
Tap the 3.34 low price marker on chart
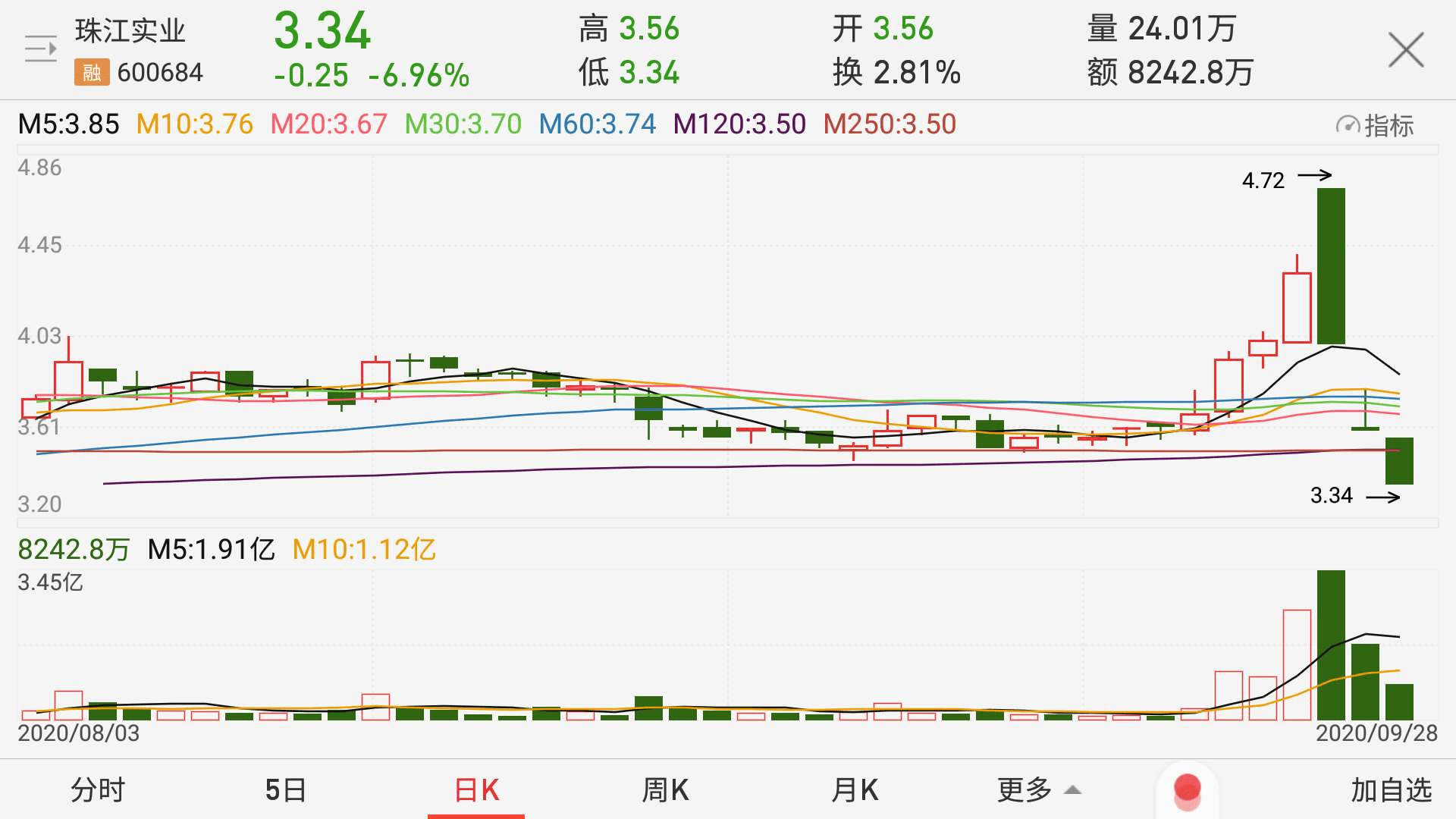(x=1332, y=496)
